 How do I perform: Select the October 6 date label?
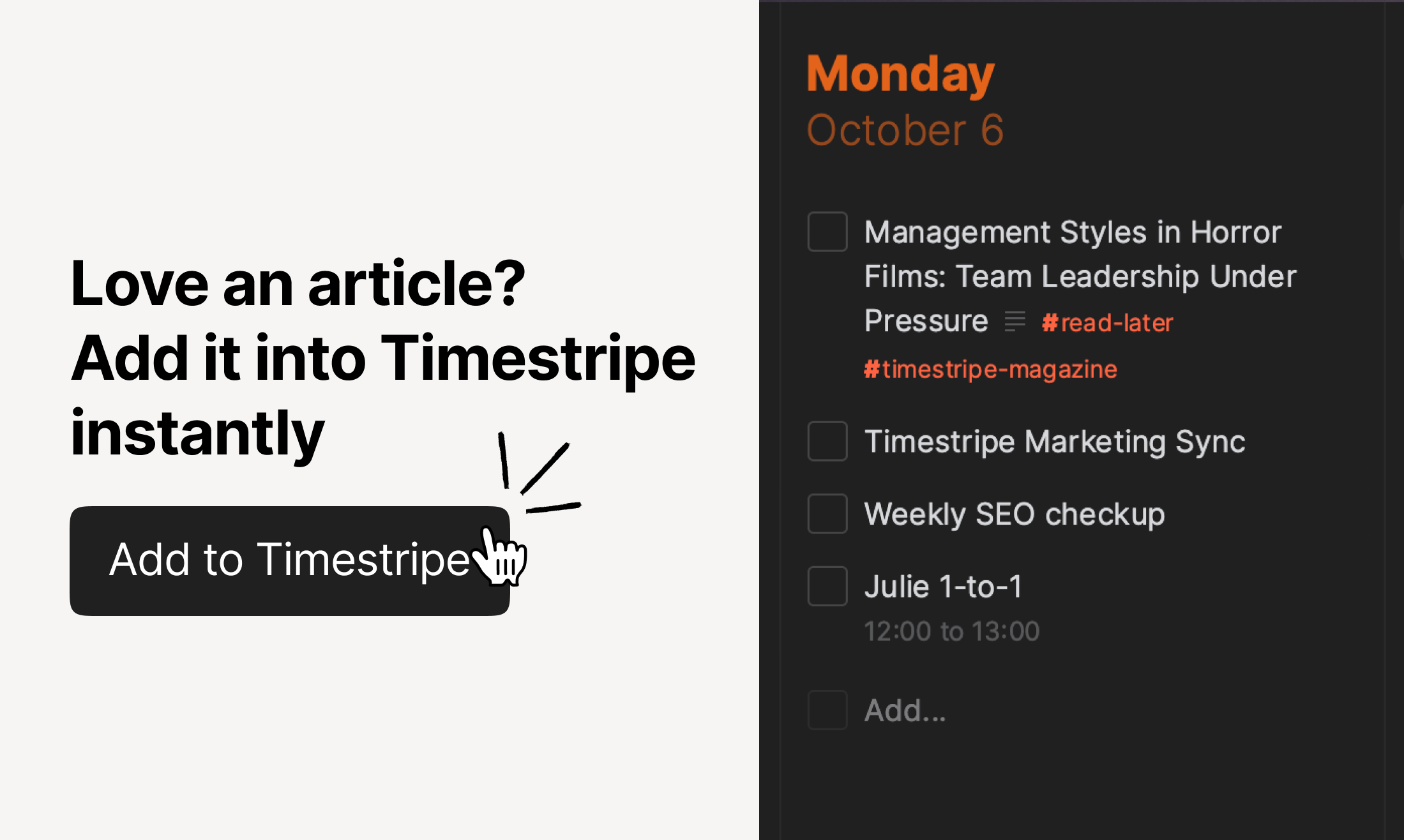tap(905, 130)
